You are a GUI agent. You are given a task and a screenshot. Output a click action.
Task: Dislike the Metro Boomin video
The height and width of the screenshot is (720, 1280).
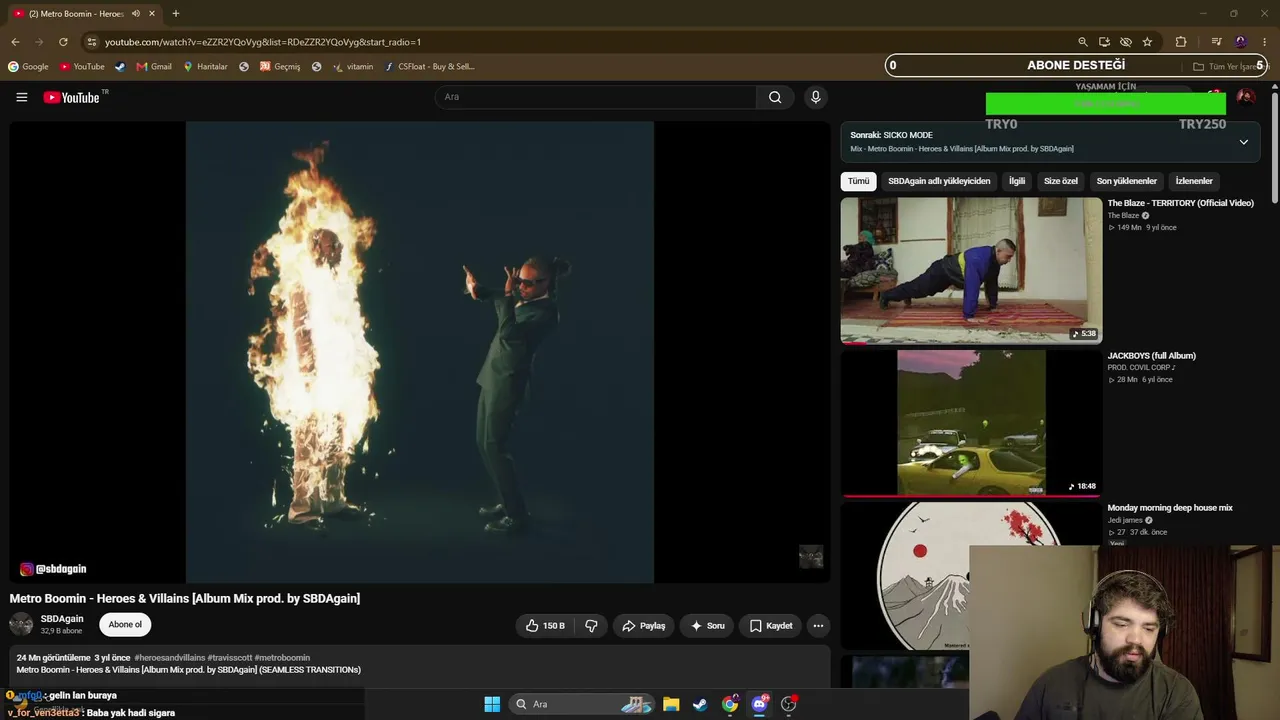pos(591,626)
